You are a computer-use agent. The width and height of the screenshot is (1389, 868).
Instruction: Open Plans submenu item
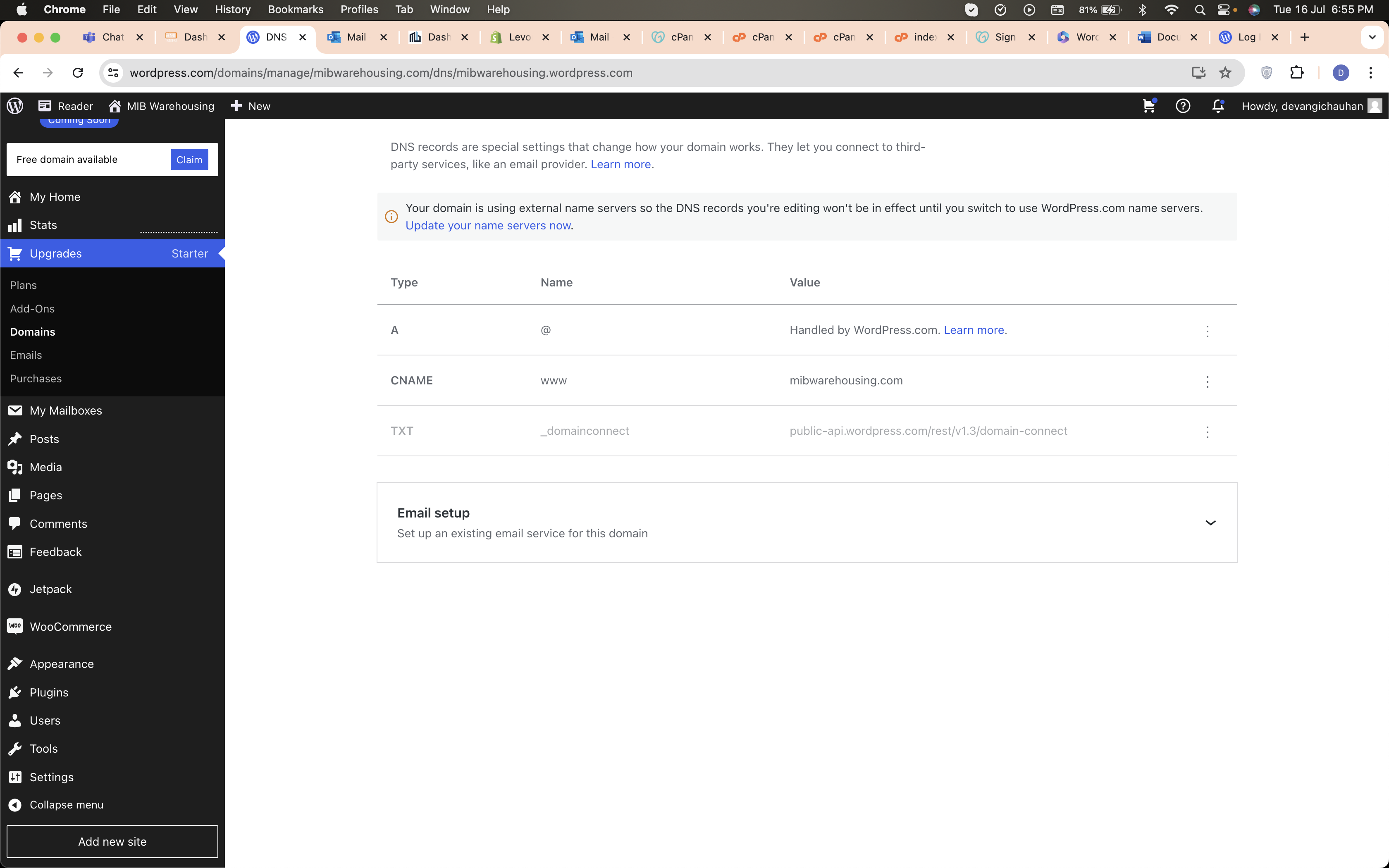(23, 285)
